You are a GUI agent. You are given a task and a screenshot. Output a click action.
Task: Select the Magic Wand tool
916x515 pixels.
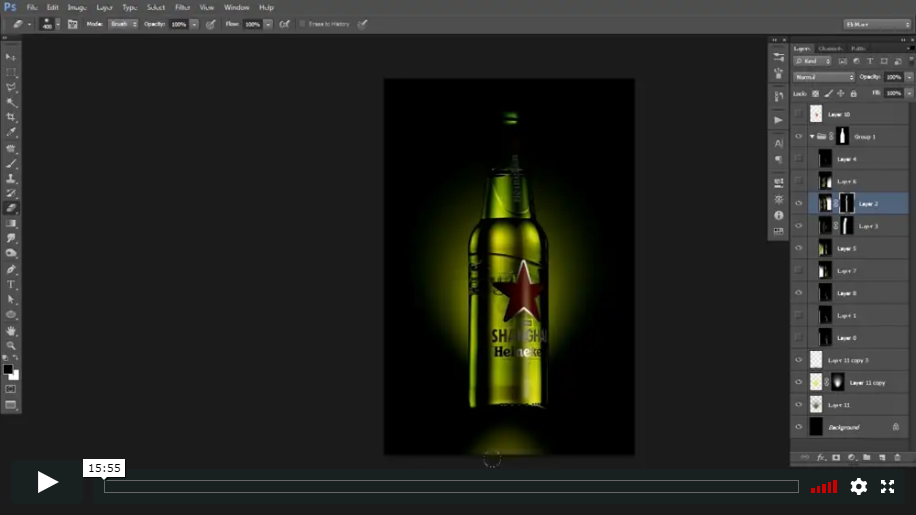[11, 102]
